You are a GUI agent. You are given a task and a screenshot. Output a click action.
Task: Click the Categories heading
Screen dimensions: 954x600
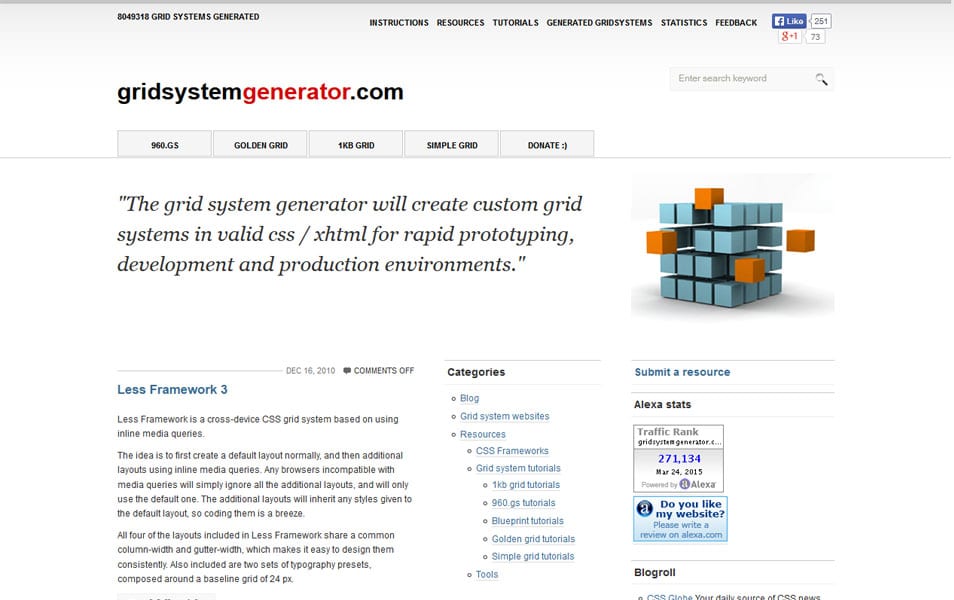click(x=476, y=372)
